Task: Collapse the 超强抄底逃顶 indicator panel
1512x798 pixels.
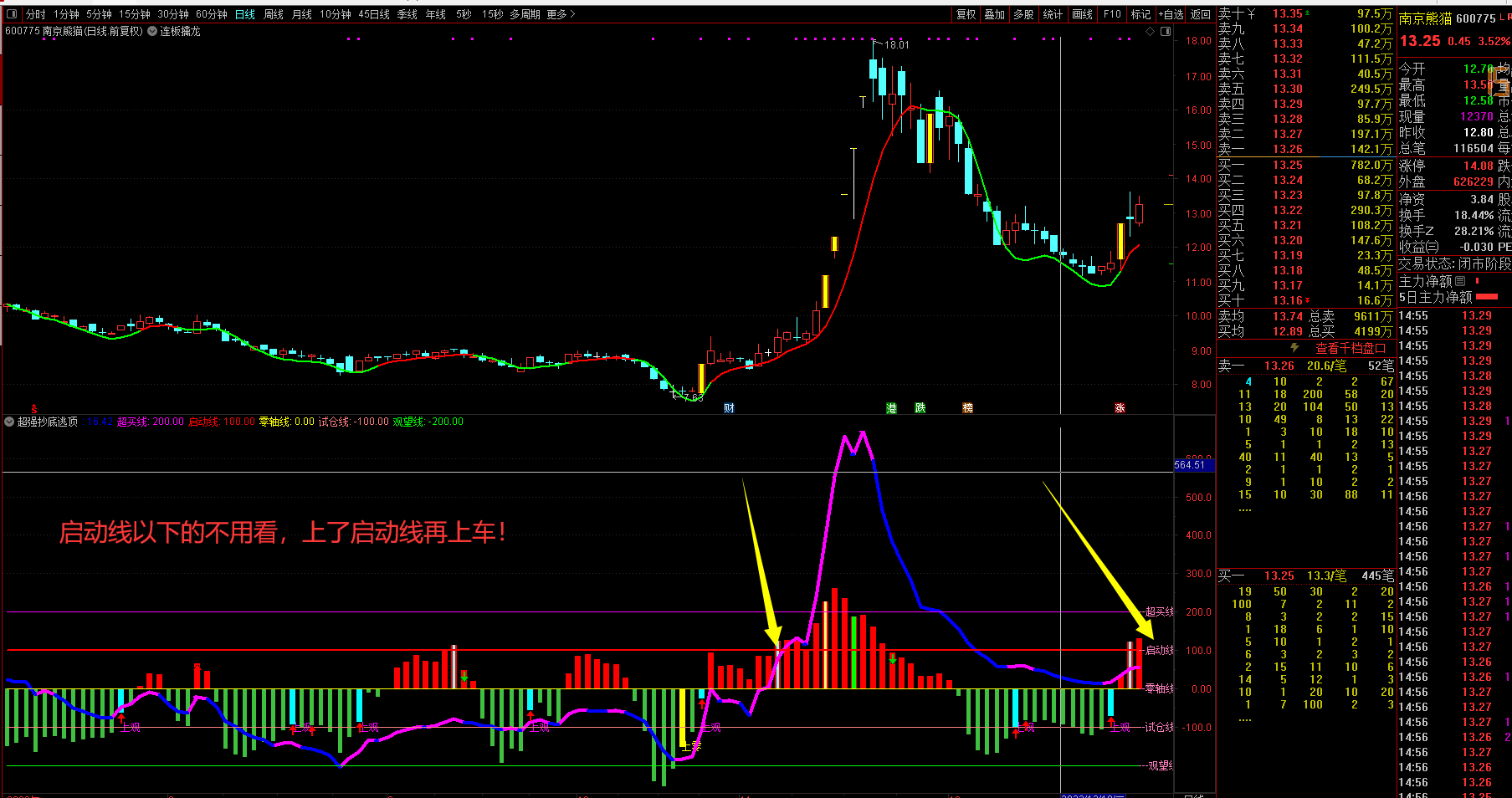Action: click(9, 422)
